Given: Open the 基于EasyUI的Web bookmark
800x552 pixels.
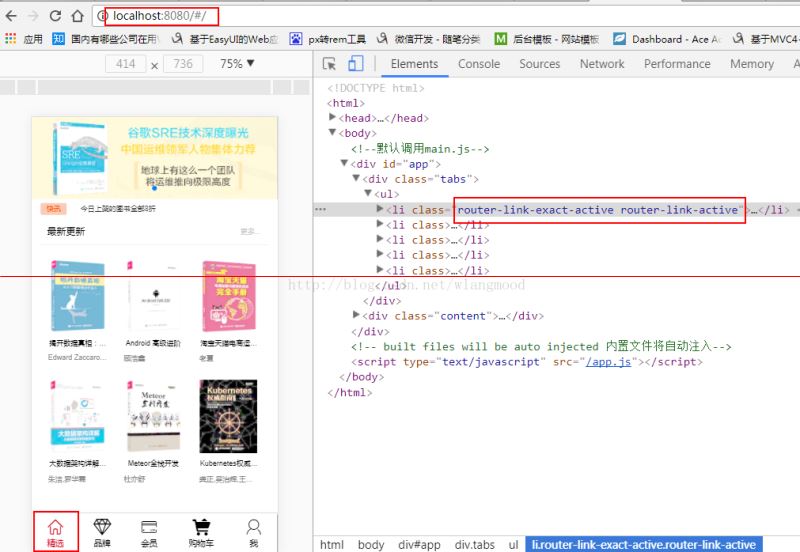Looking at the screenshot, I should 225,39.
